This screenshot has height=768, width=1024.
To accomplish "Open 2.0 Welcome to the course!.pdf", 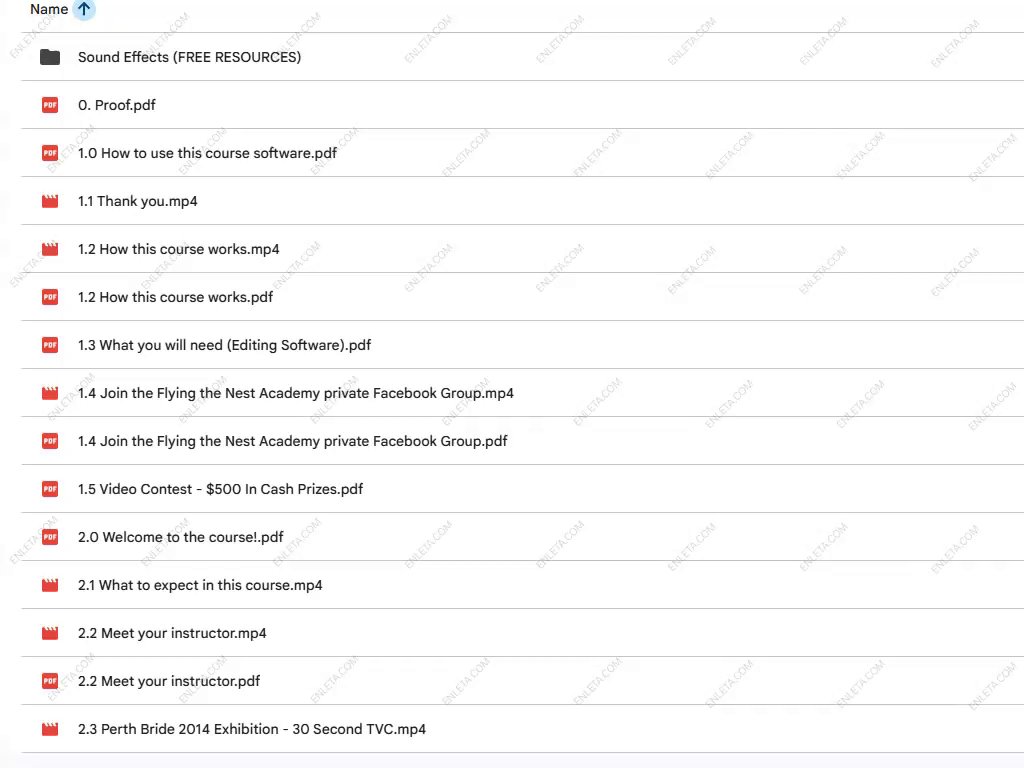I will tap(180, 537).
